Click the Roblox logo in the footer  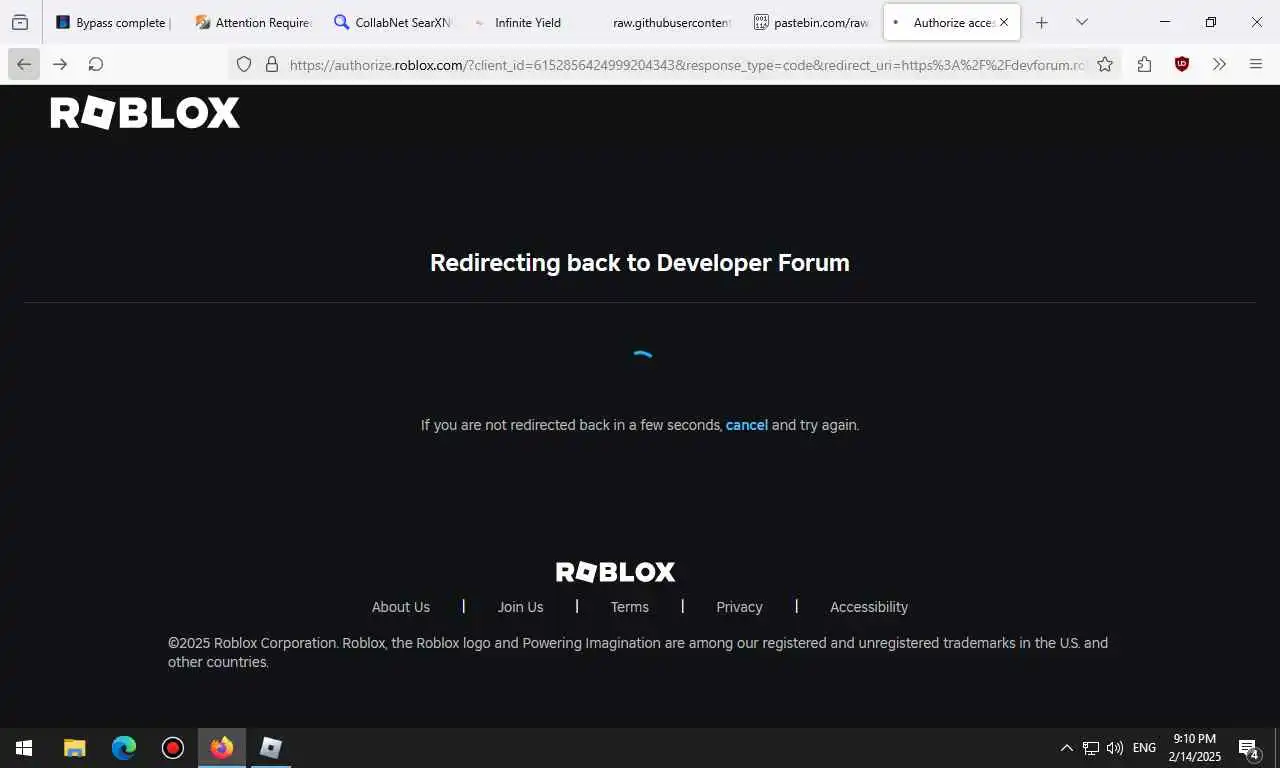tap(616, 572)
